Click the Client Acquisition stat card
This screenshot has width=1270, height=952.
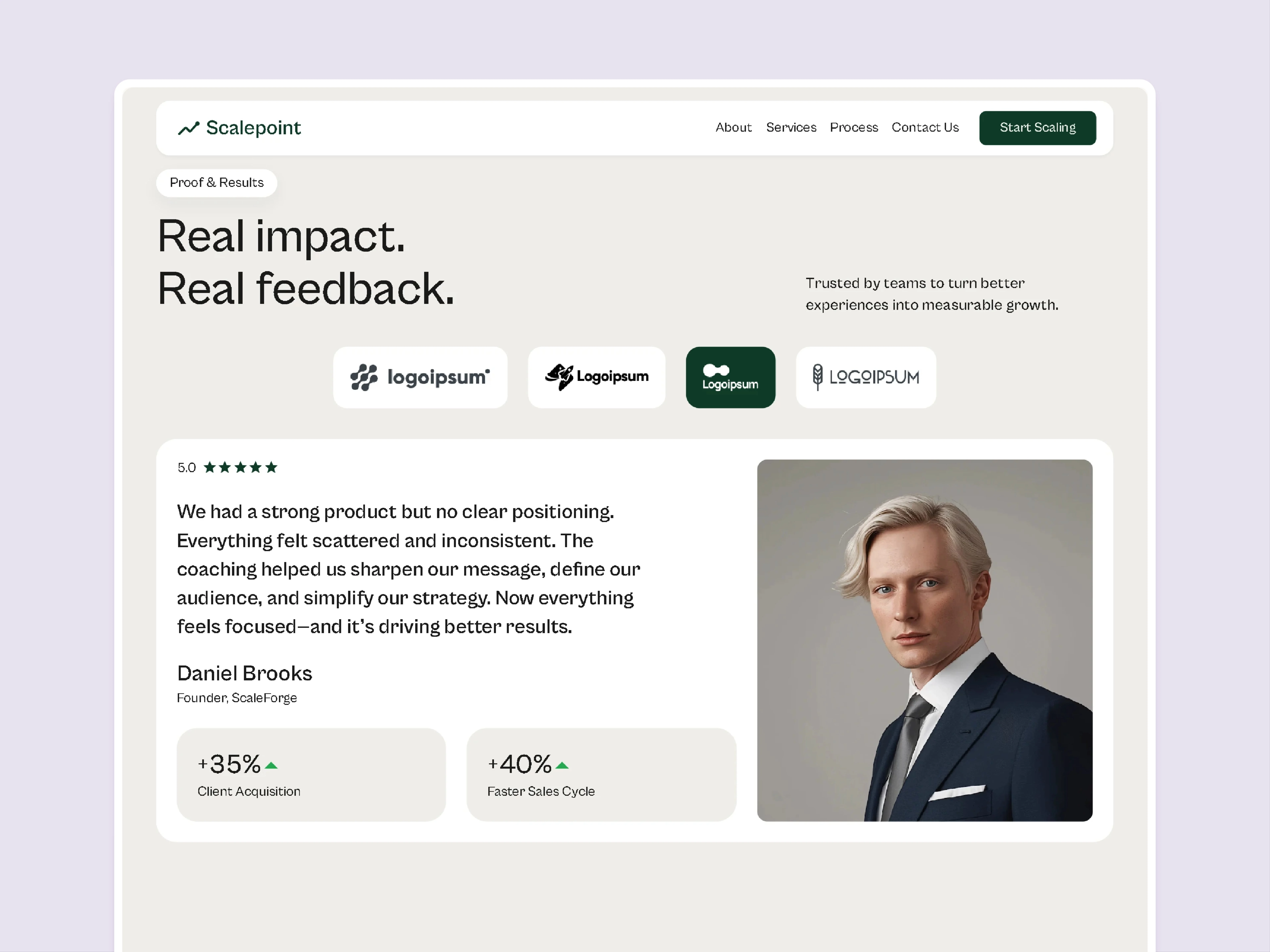(311, 775)
